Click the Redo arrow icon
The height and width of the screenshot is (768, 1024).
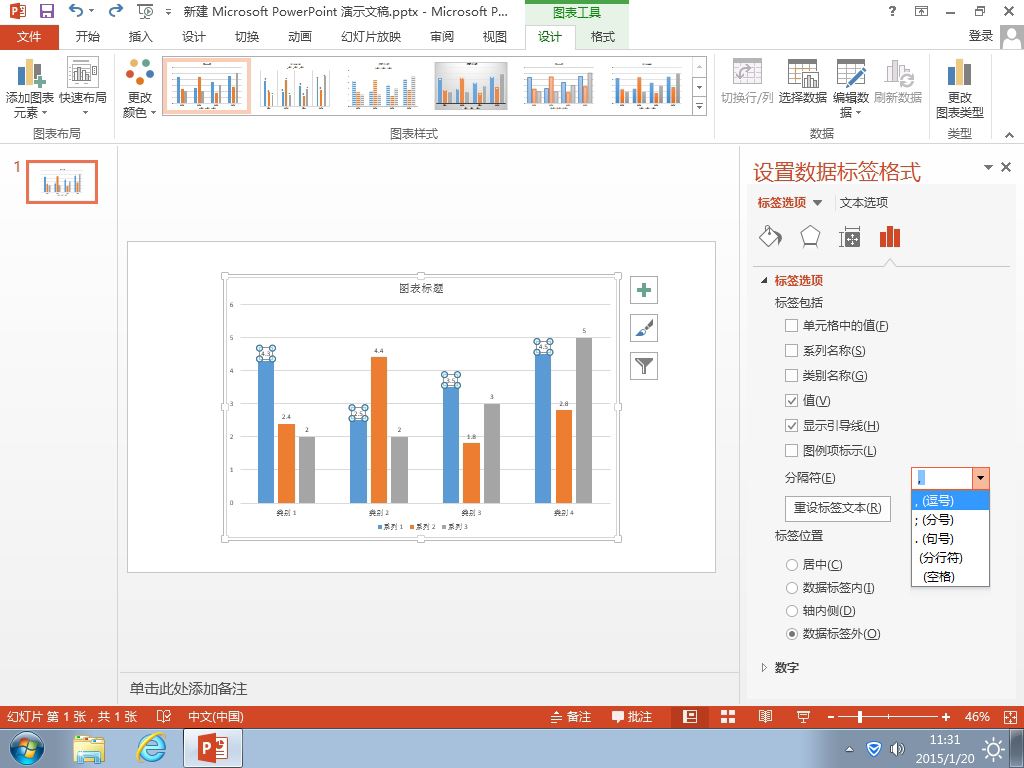click(116, 11)
